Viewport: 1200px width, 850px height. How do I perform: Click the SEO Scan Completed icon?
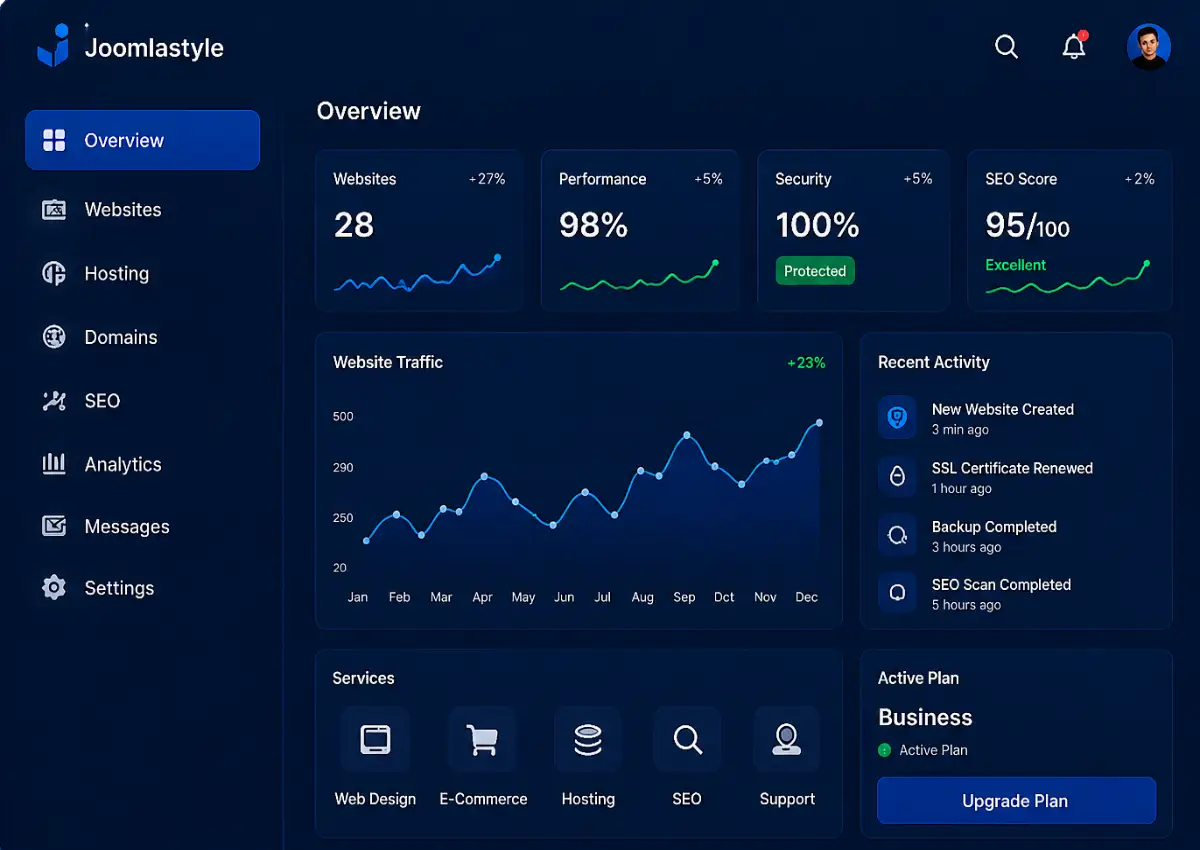[897, 592]
